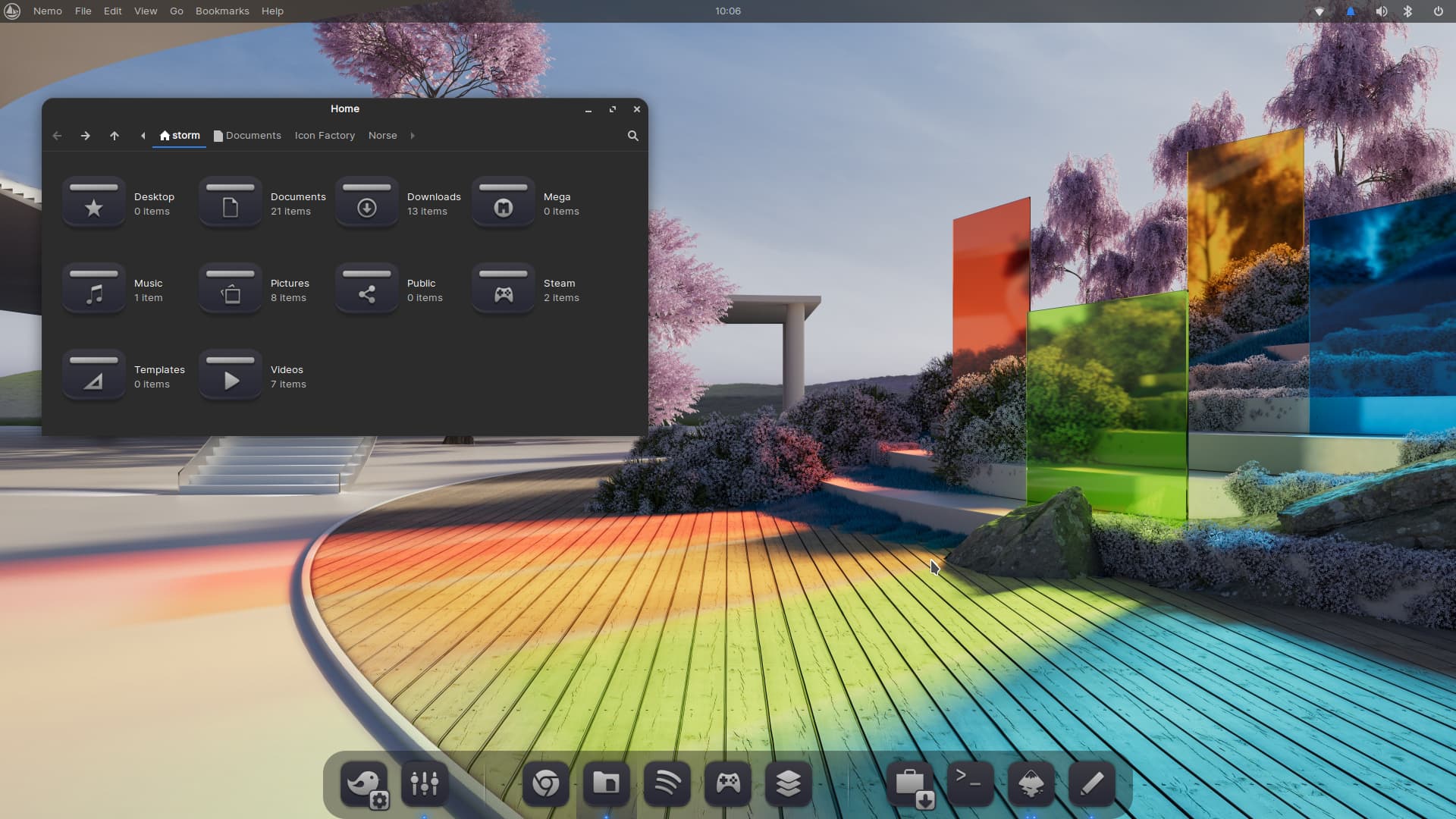This screenshot has height=819, width=1456.
Task: Open the Bookmarks menu
Action: (x=222, y=11)
